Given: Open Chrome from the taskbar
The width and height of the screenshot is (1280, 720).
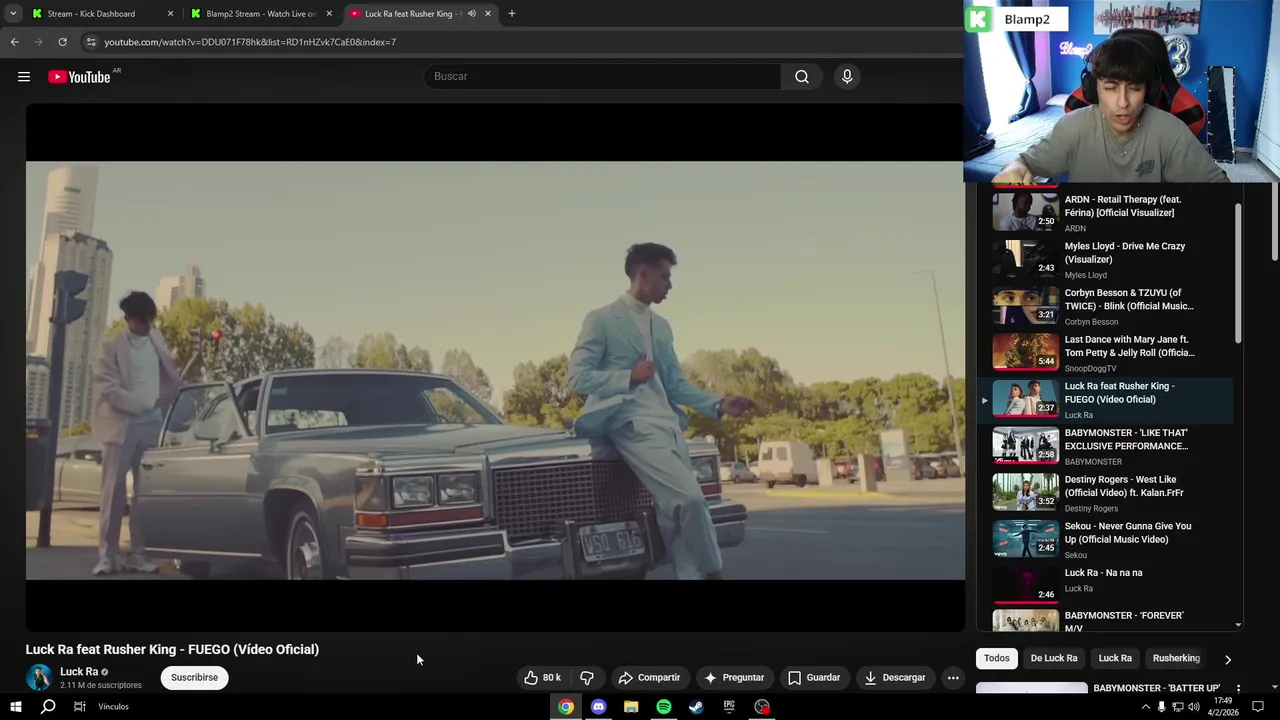Looking at the screenshot, I should pyautogui.click(x=566, y=707).
